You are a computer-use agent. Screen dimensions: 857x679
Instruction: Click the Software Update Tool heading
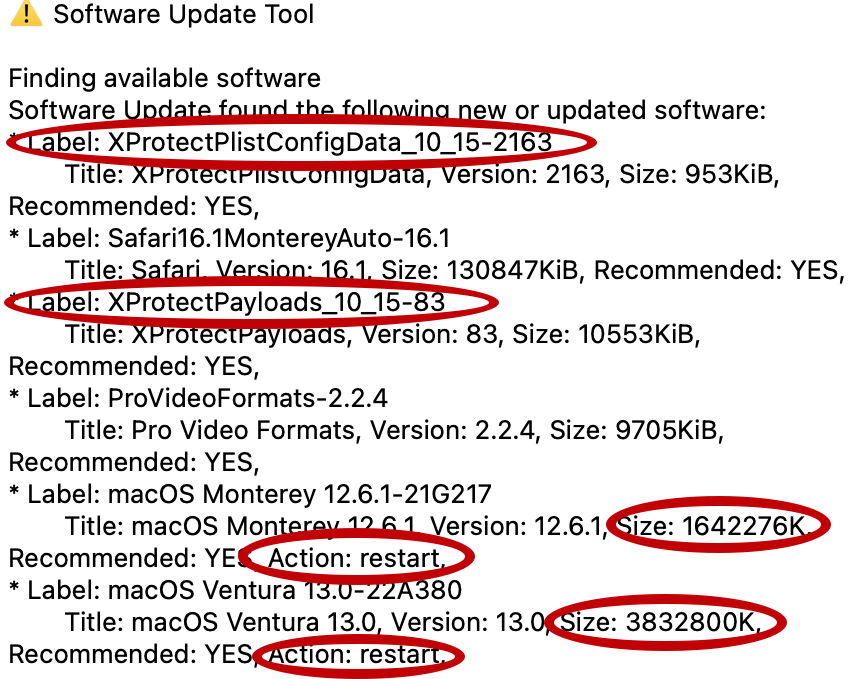point(184,14)
